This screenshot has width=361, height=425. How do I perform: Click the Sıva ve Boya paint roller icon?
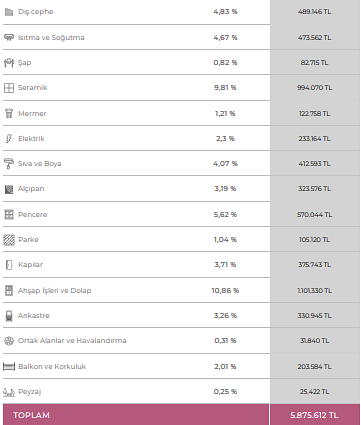tap(9, 164)
